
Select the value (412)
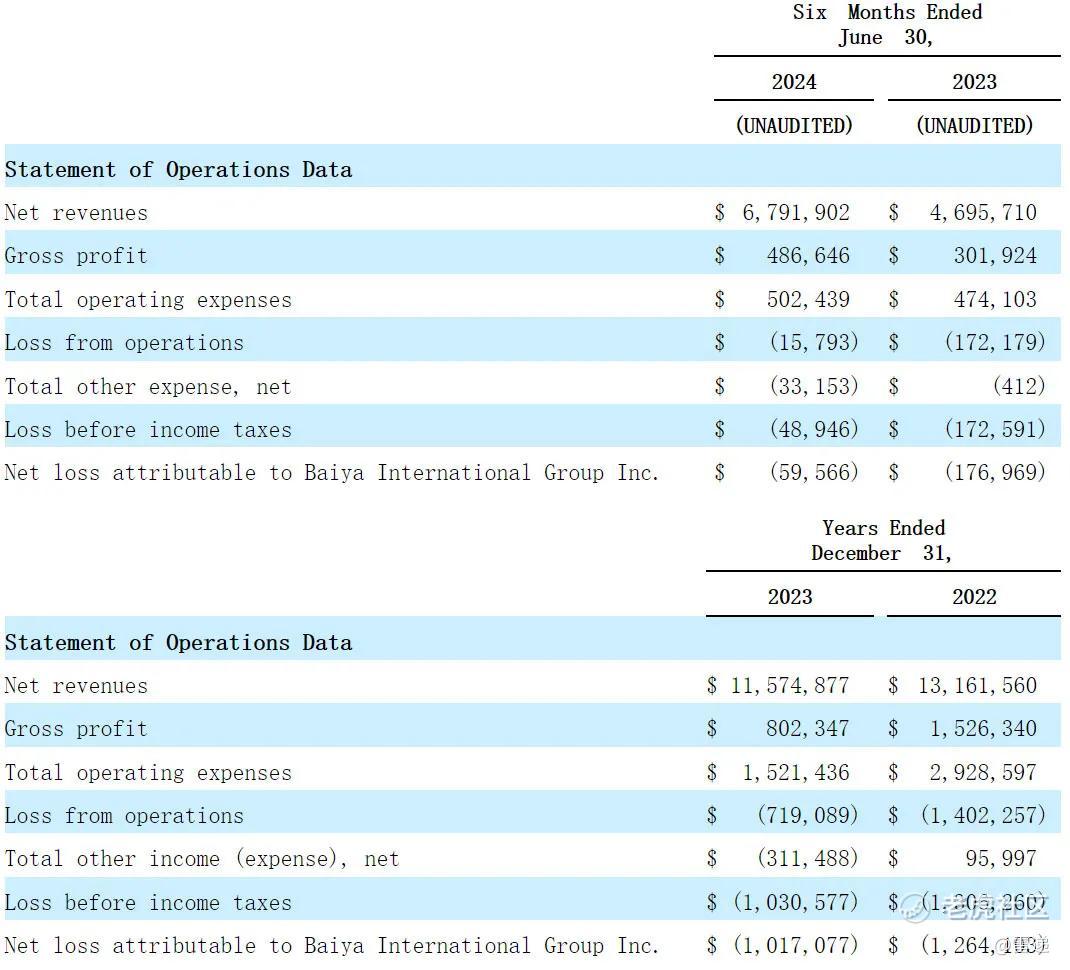click(x=1019, y=386)
